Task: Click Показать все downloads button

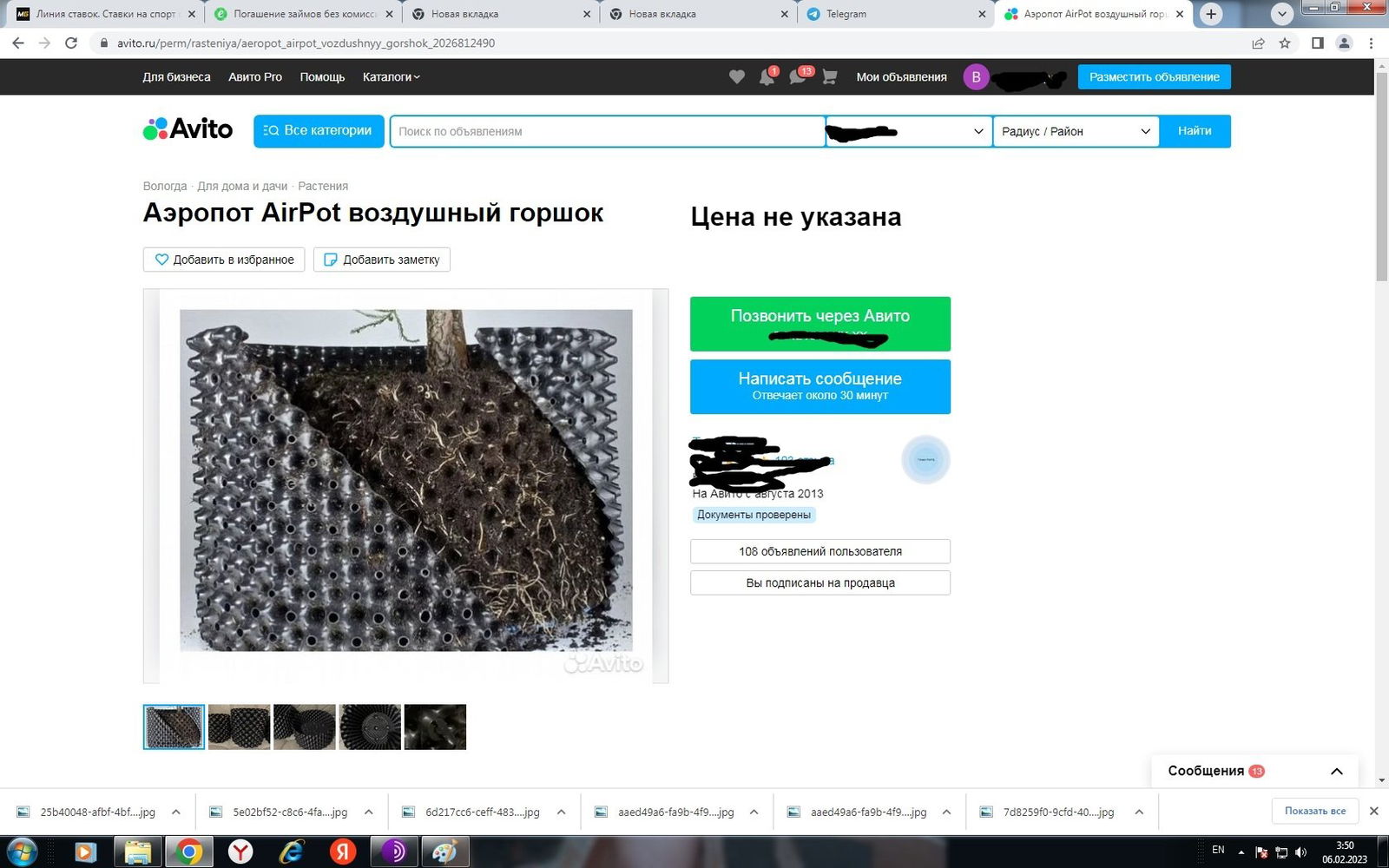Action: pos(1315,811)
